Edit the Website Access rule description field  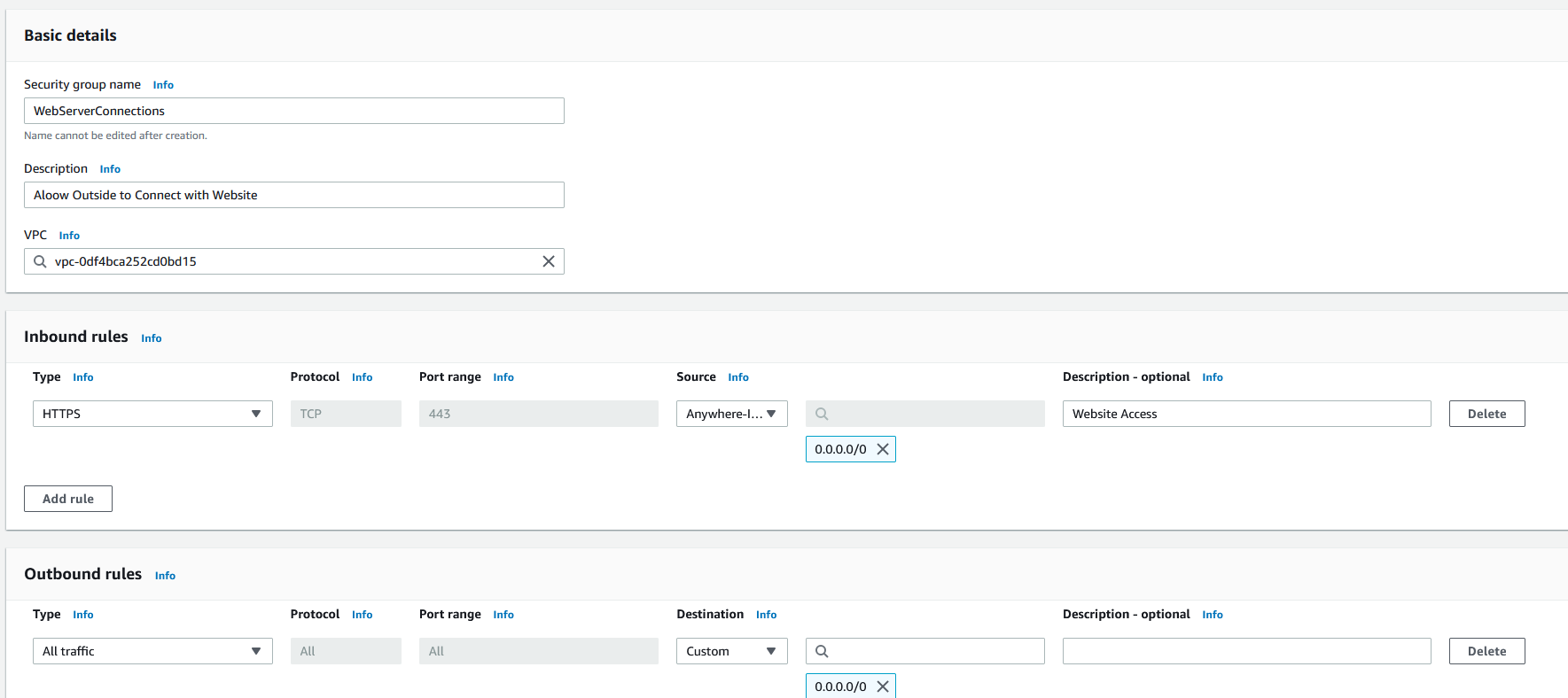pos(1246,414)
